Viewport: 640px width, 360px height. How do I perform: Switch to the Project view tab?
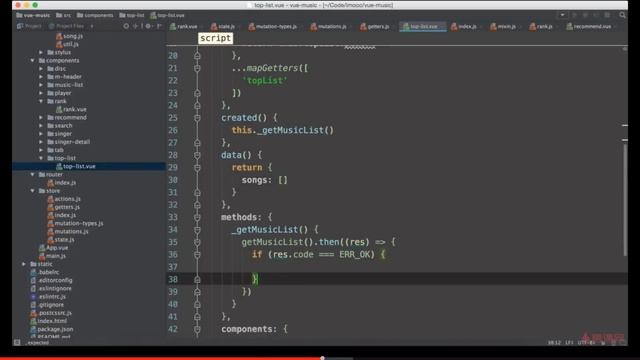coord(29,26)
